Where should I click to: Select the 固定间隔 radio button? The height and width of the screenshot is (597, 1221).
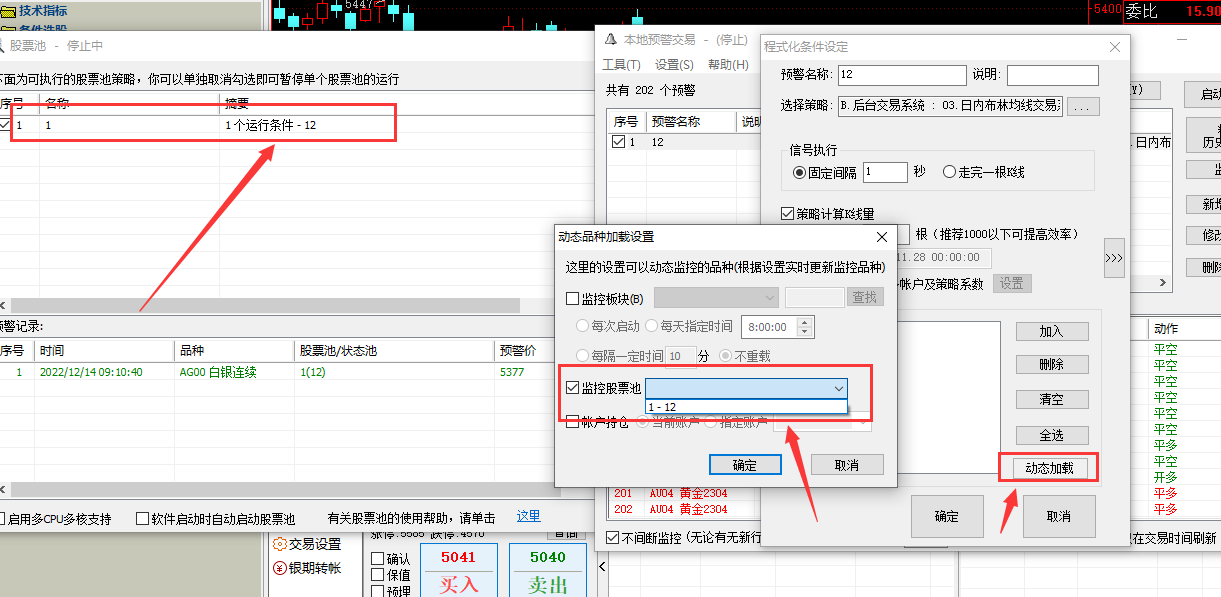799,172
